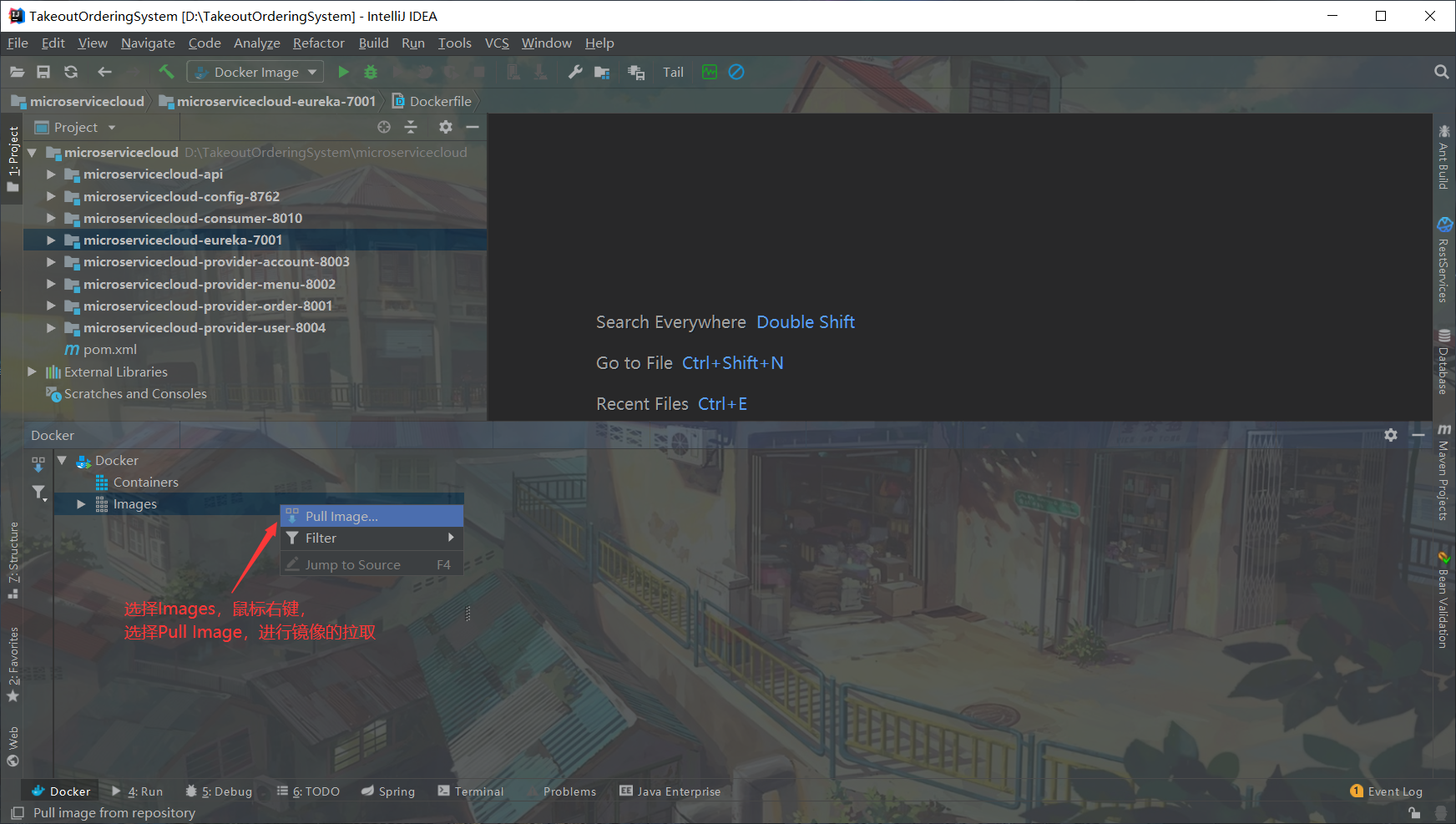This screenshot has height=824, width=1456.
Task: Run the Docker Image configuration with green play icon
Action: tap(343, 72)
